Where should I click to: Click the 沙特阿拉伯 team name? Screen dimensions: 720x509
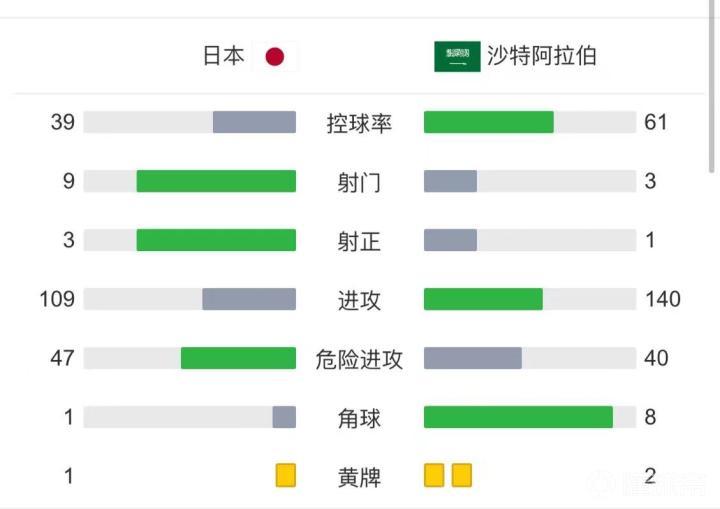click(x=542, y=56)
